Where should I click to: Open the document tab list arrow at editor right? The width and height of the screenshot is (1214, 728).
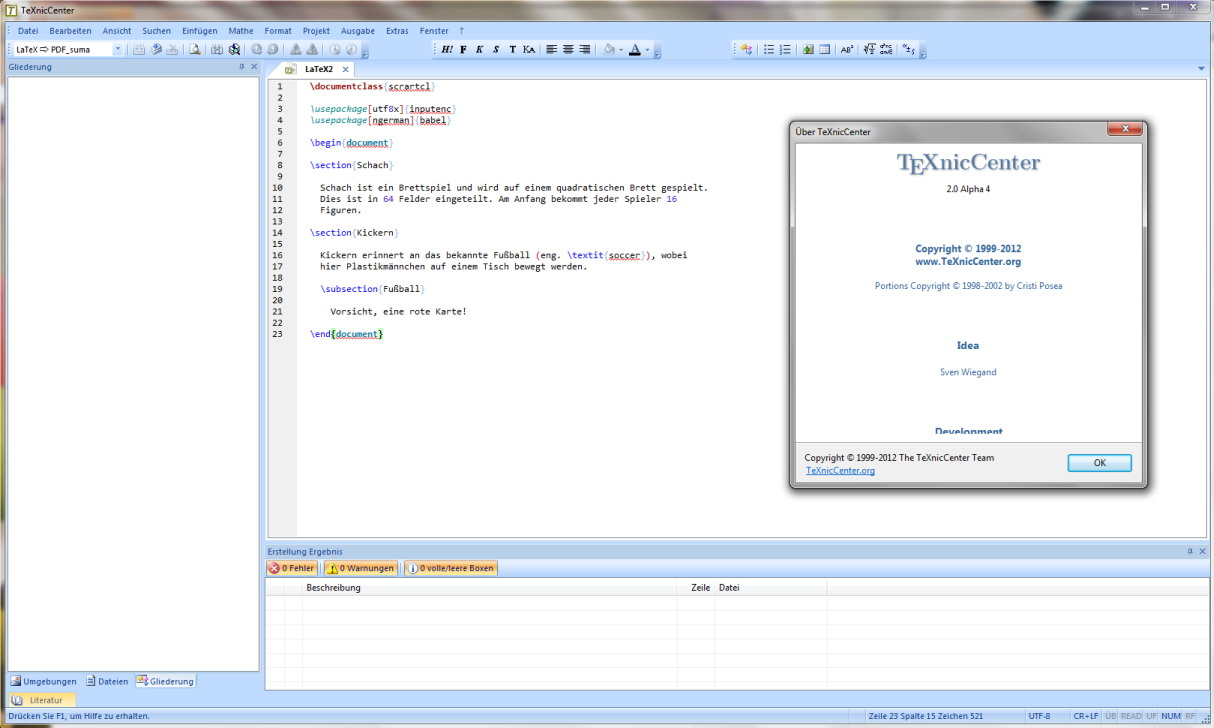(x=1201, y=69)
